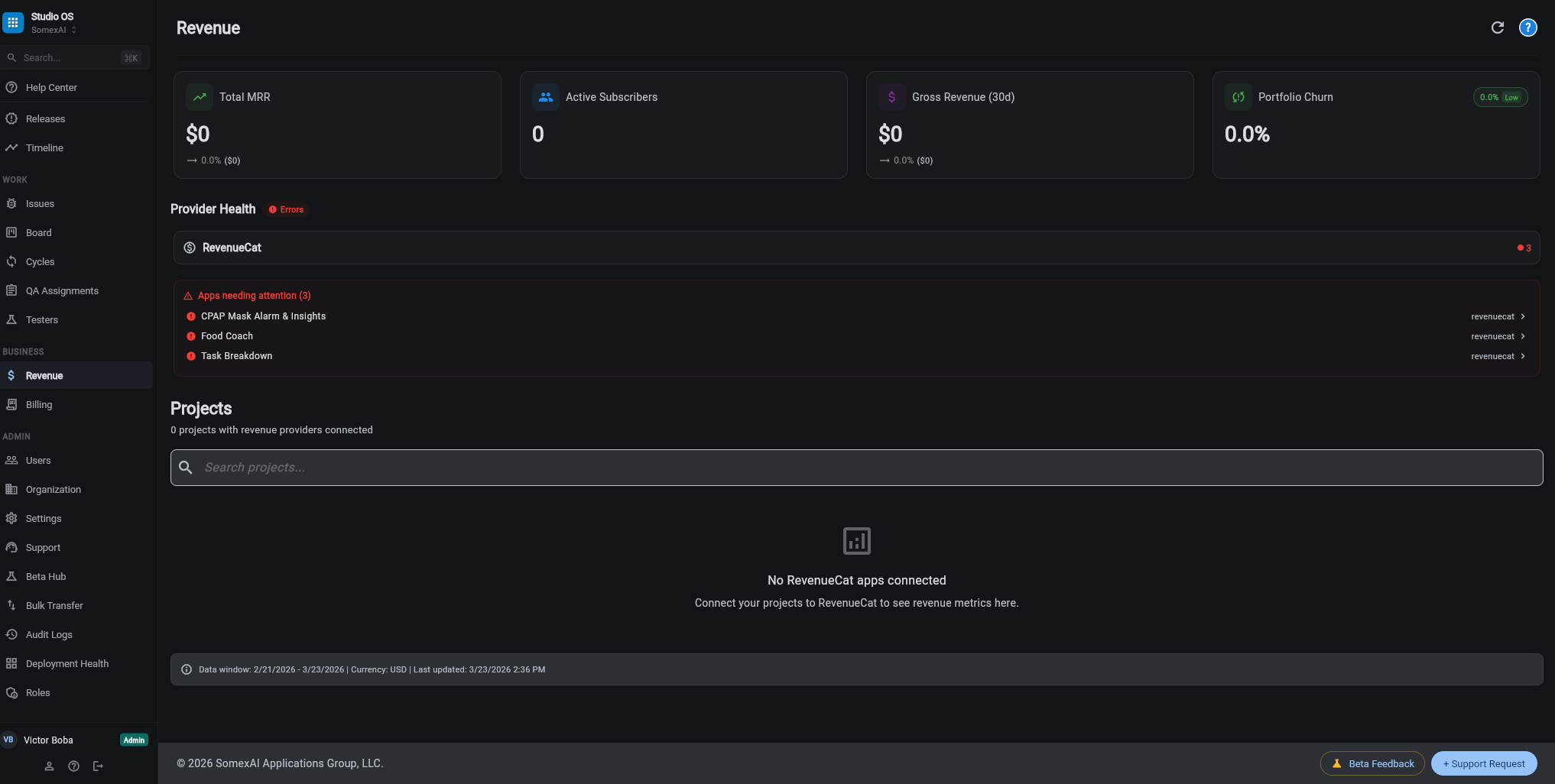Click the Beta Feedback button
This screenshot has height=784, width=1555.
tap(1372, 763)
